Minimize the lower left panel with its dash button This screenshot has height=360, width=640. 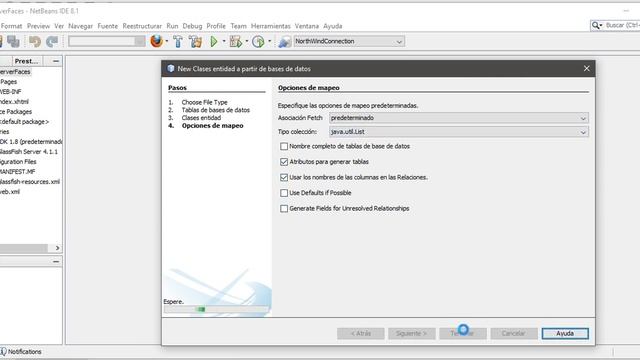pyautogui.click(x=56, y=261)
